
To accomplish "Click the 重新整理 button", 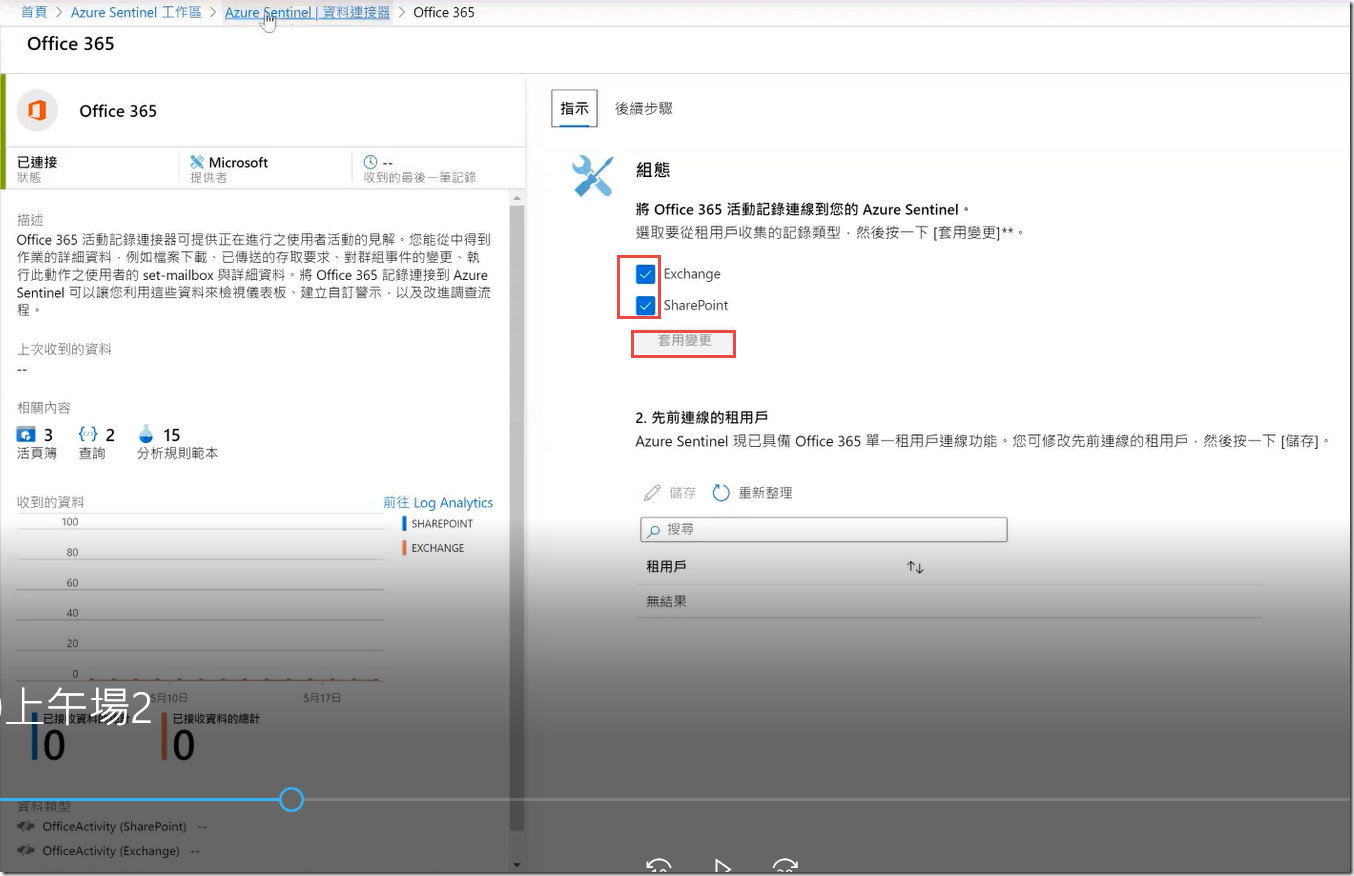I will tap(752, 493).
